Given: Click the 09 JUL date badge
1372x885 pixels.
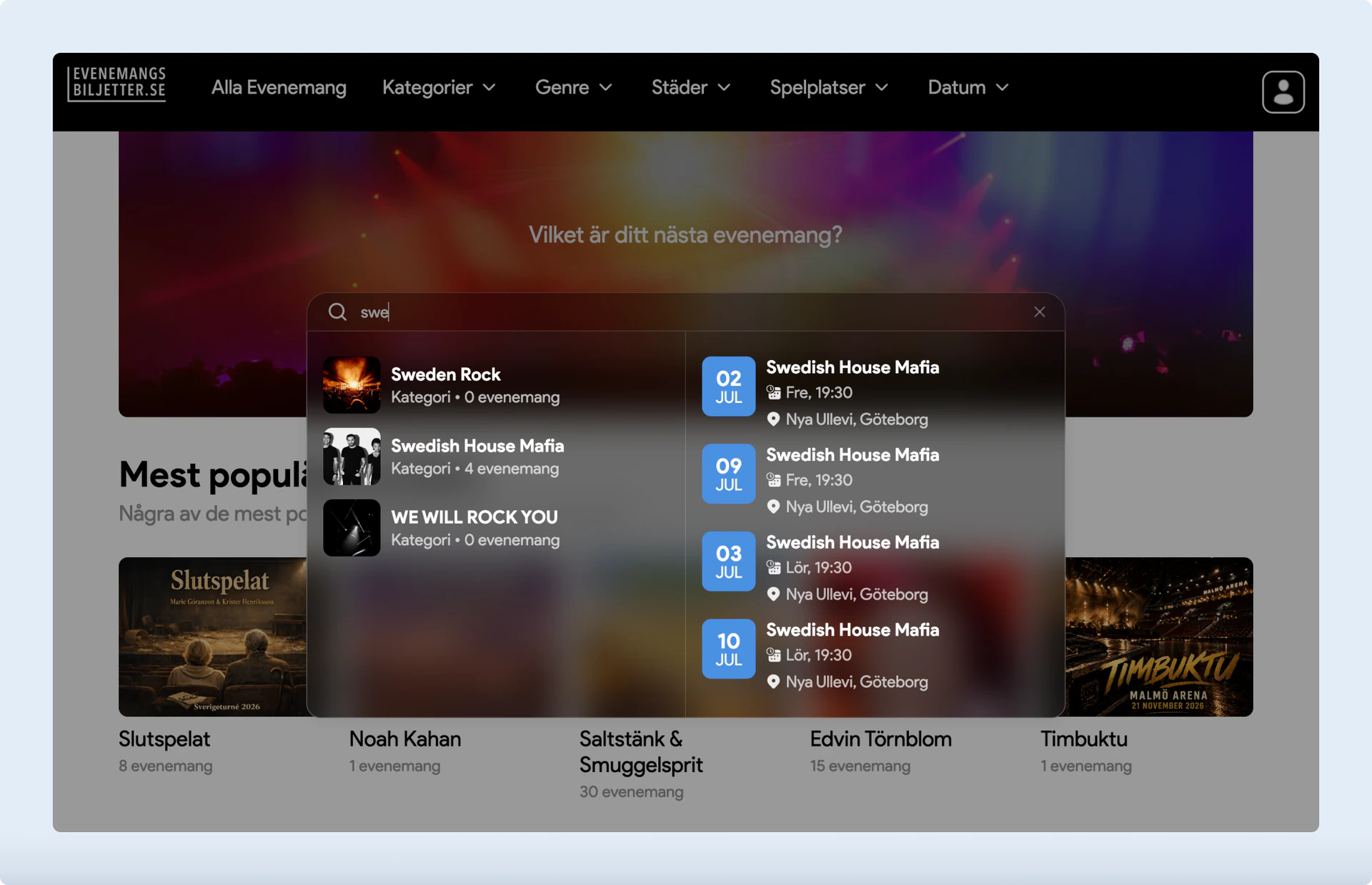Looking at the screenshot, I should (728, 474).
